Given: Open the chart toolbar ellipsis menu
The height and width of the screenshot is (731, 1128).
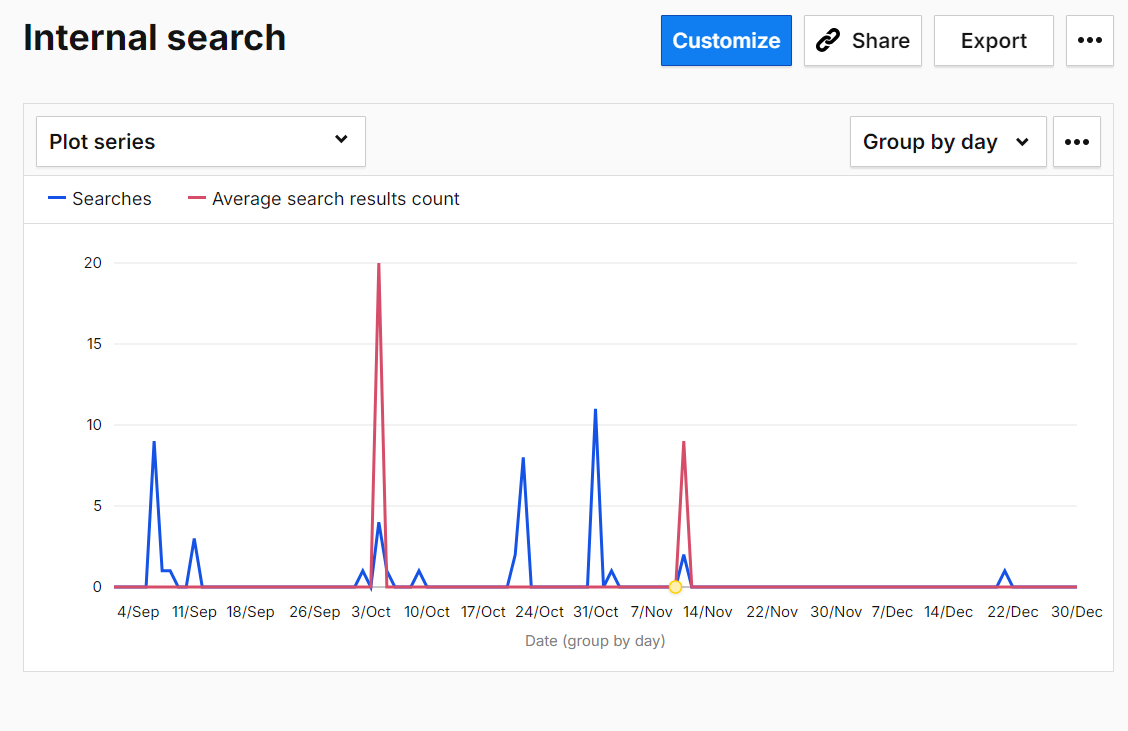Looking at the screenshot, I should coord(1076,141).
